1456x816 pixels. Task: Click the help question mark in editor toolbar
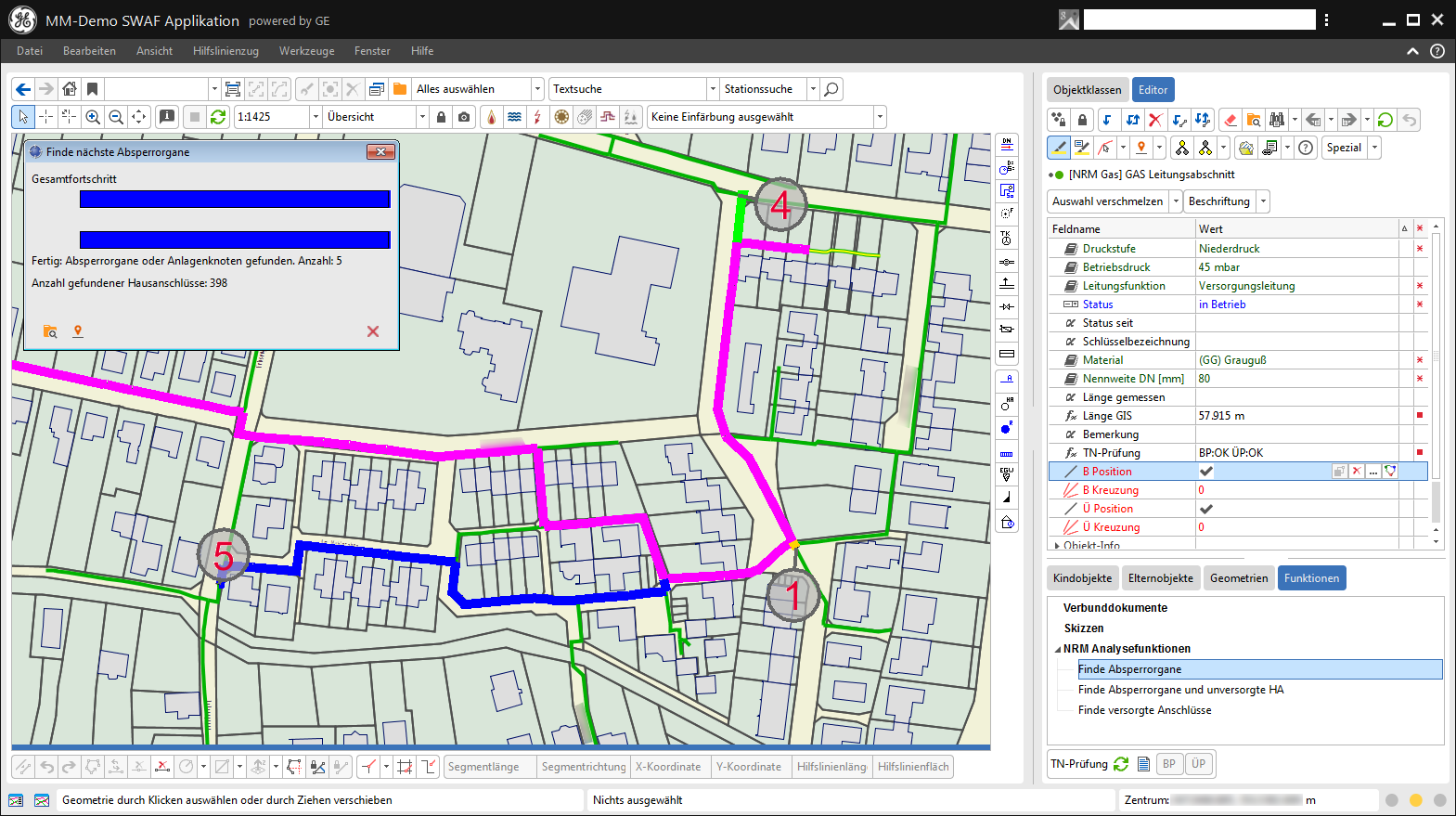pos(1306,148)
